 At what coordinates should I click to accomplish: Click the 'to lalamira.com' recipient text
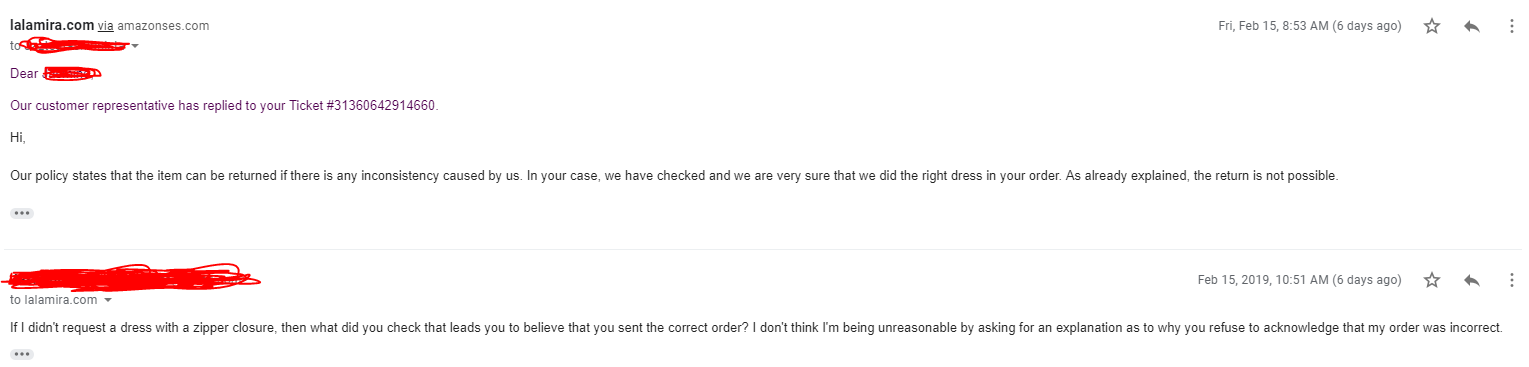point(54,300)
